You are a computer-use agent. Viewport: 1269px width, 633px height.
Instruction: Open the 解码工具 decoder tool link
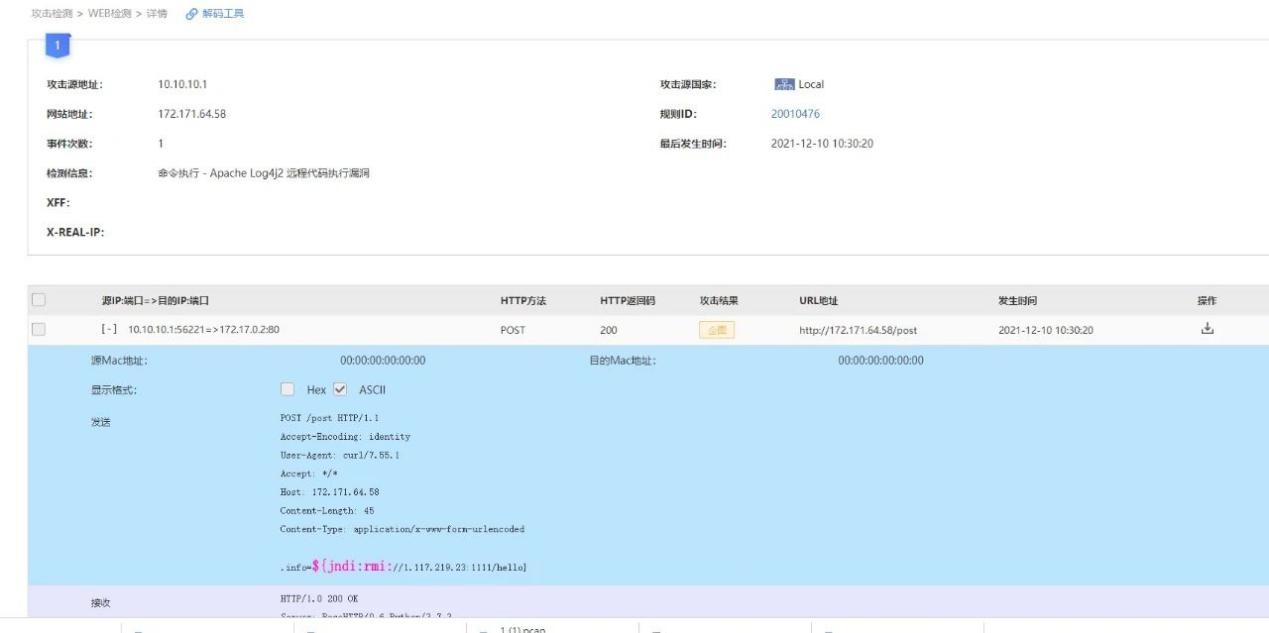[x=223, y=13]
